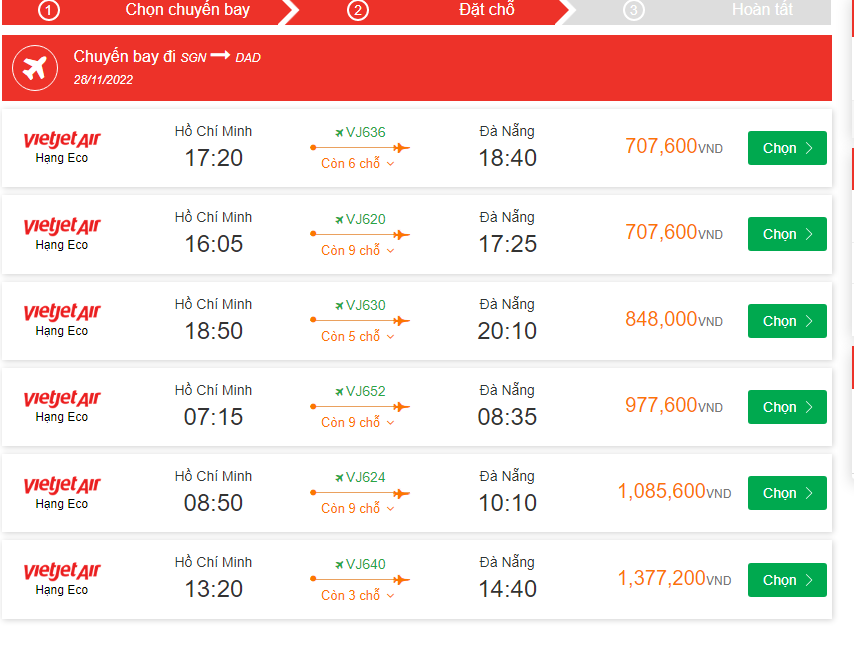This screenshot has height=645, width=854.
Task: Click the VietJet Air logo for flight VJ630
Action: click(x=62, y=312)
